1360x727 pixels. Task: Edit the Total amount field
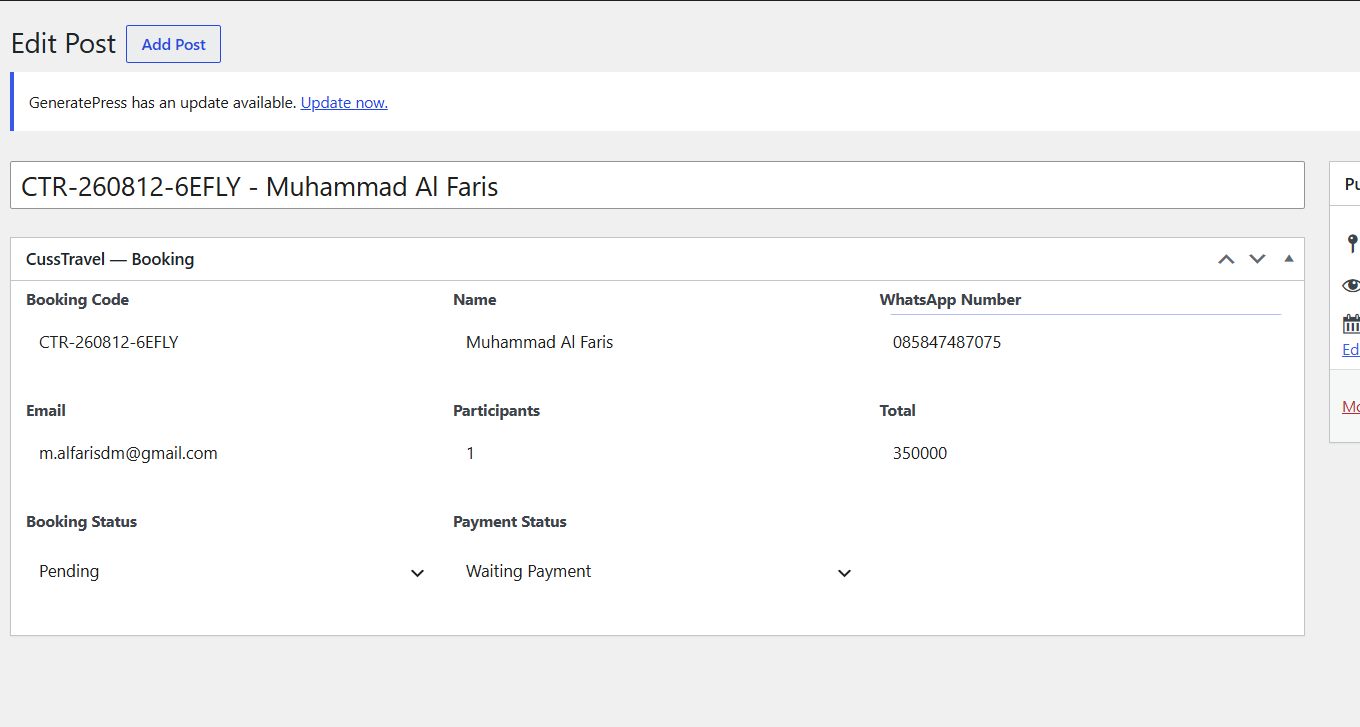coord(1081,453)
